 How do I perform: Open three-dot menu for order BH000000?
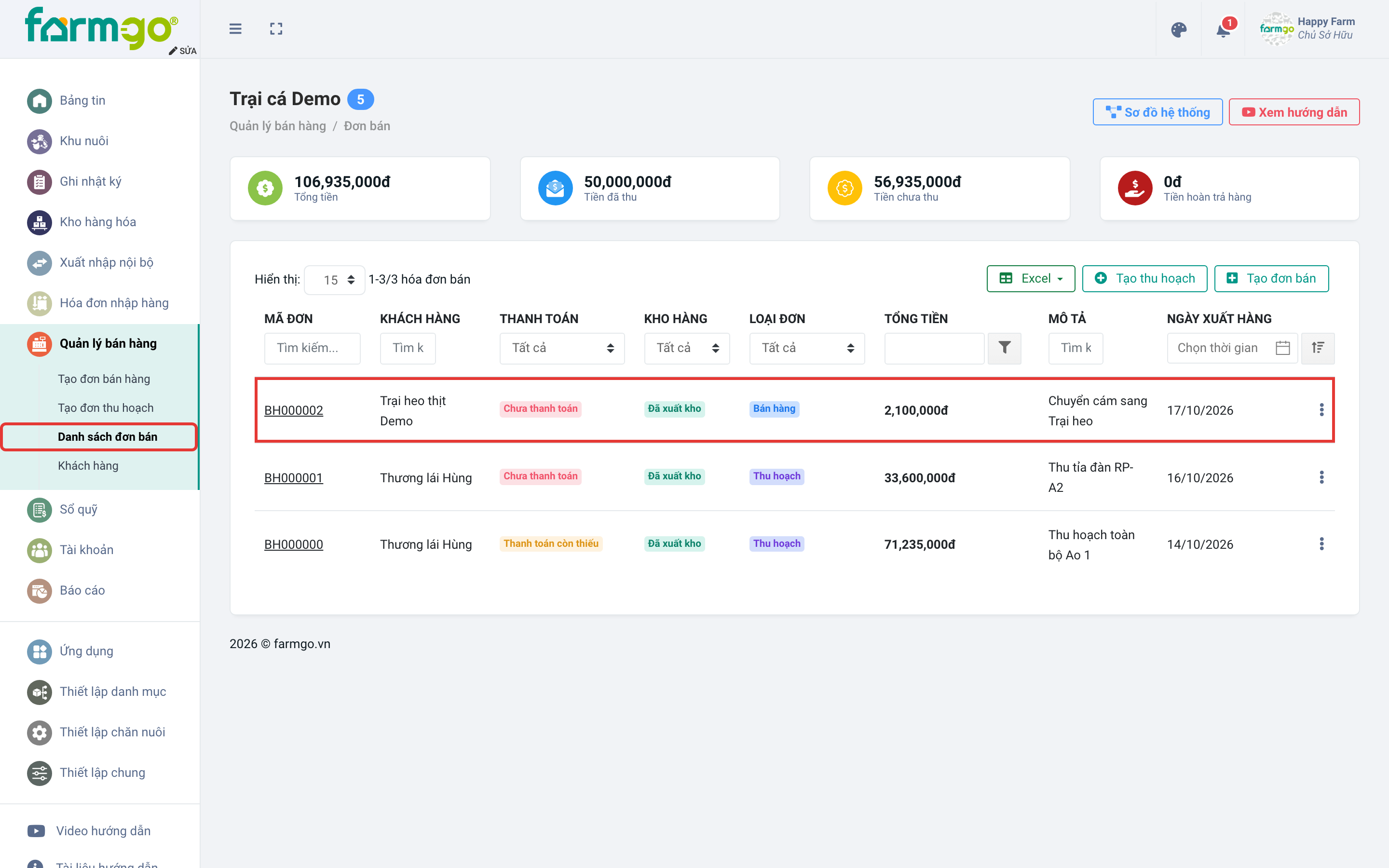pyautogui.click(x=1321, y=544)
